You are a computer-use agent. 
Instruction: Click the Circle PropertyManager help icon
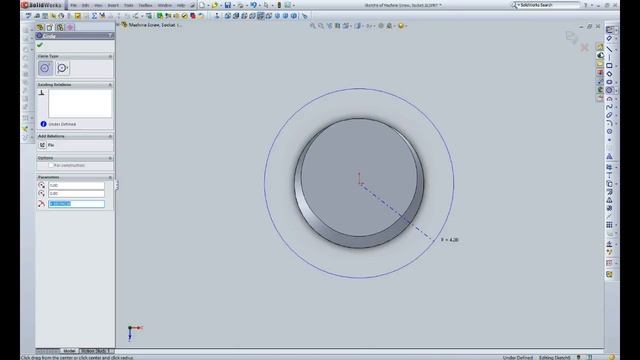click(110, 36)
